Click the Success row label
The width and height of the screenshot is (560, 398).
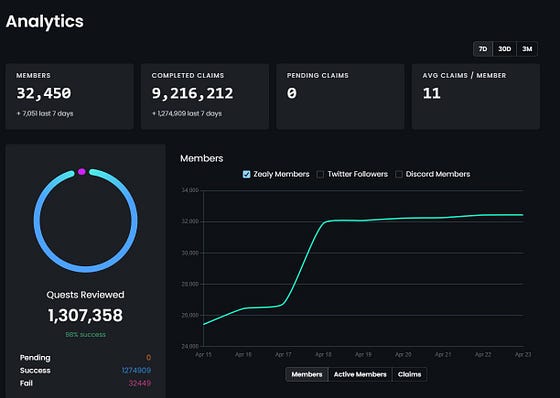point(35,370)
